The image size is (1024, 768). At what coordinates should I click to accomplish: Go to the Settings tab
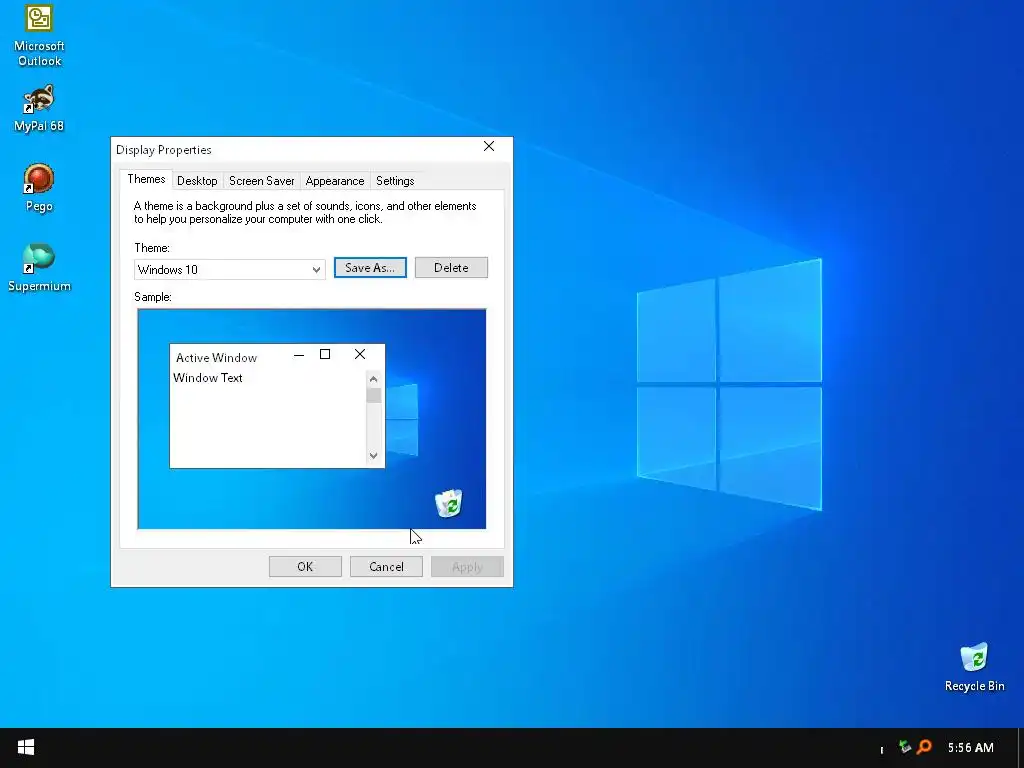tap(395, 181)
